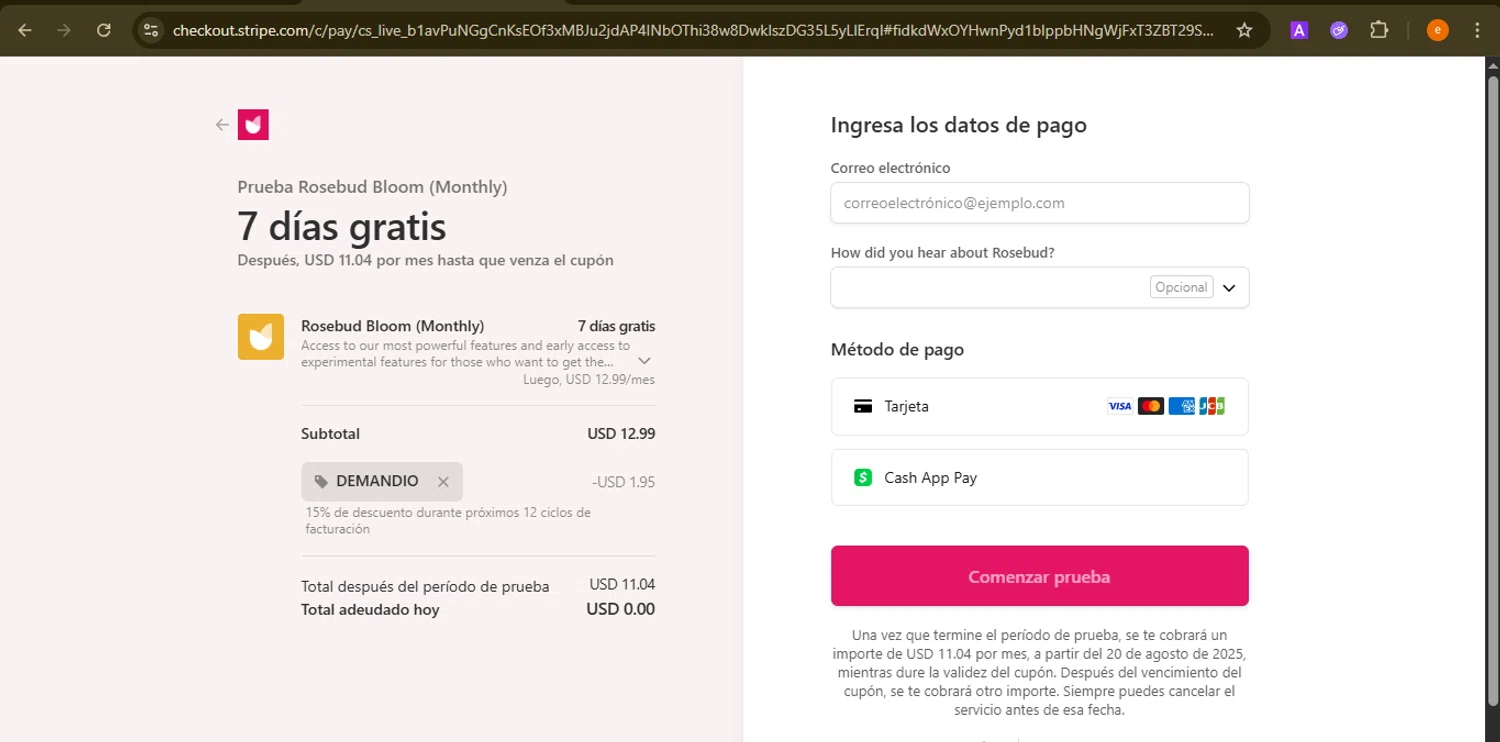Image resolution: width=1500 pixels, height=742 pixels.
Task: Click the Mastercard logo
Action: tap(1151, 406)
